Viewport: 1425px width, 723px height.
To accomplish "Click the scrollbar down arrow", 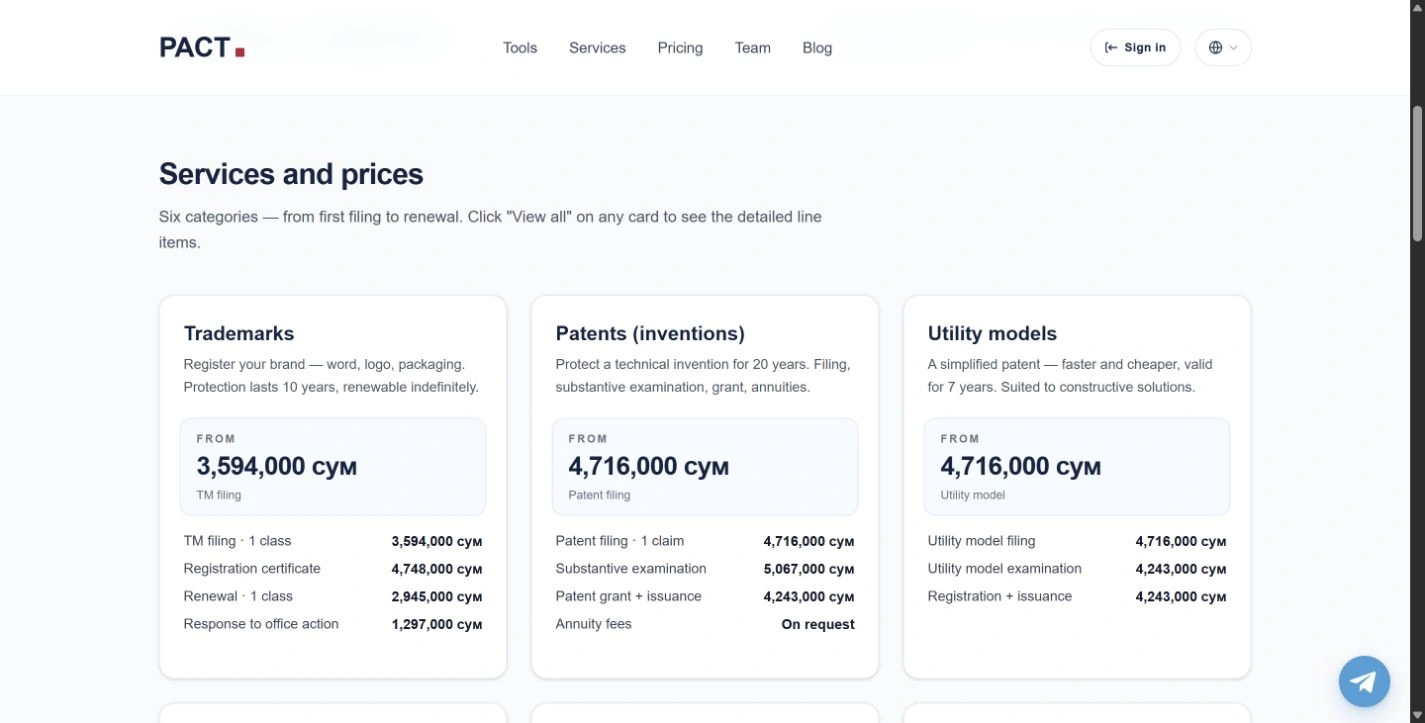I will pyautogui.click(x=1417, y=714).
